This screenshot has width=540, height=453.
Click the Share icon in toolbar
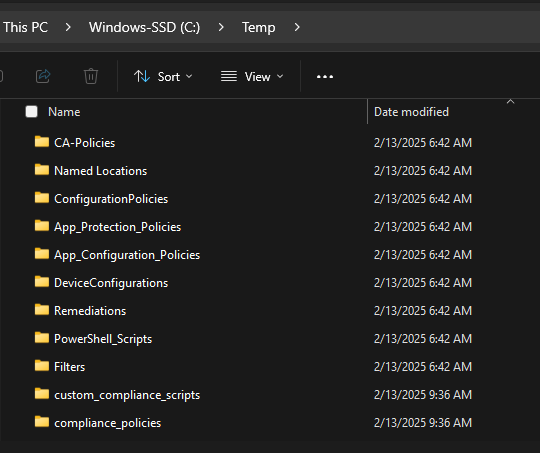[x=43, y=76]
